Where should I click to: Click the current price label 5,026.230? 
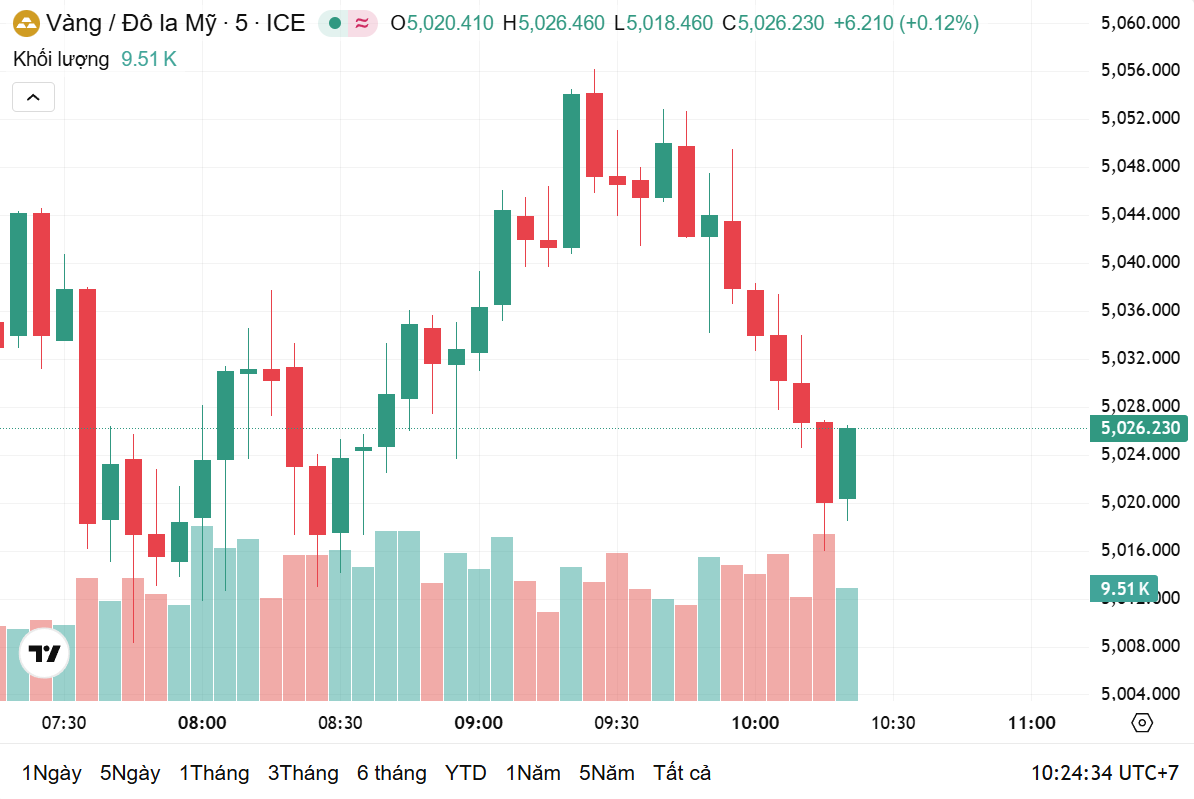[x=1140, y=428]
